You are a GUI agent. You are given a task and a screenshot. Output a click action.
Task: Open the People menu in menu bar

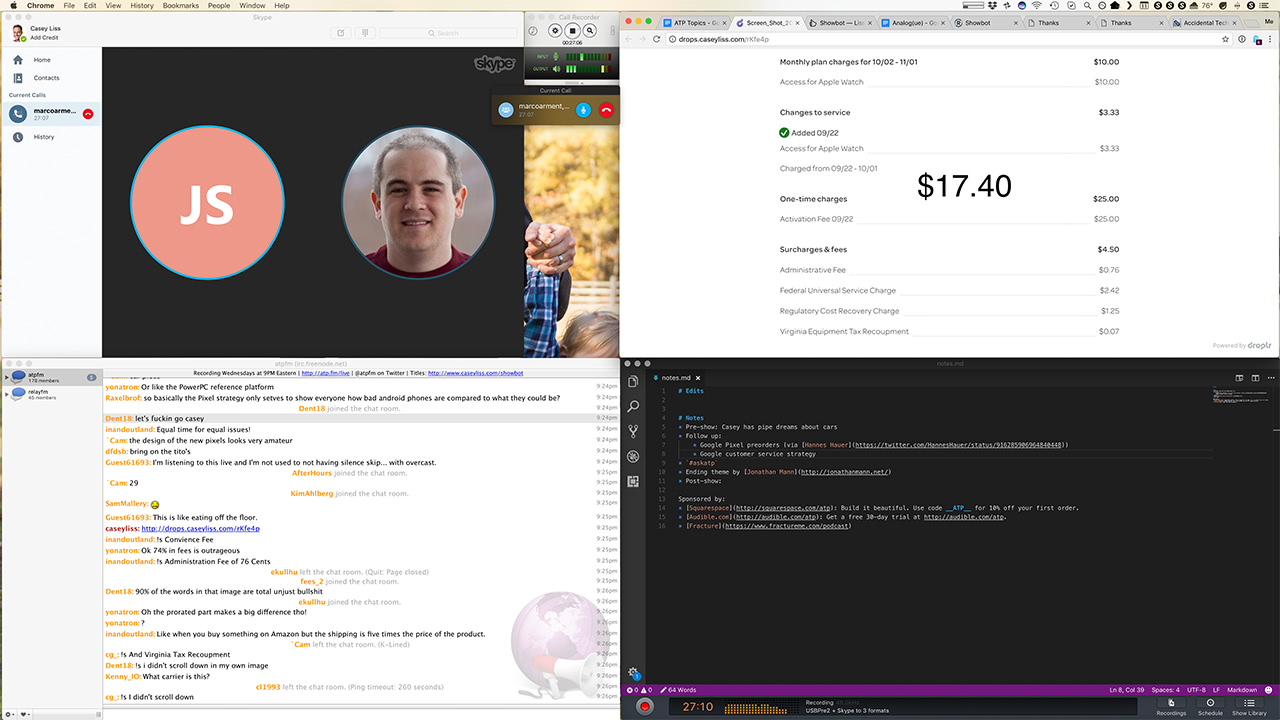pos(219,6)
